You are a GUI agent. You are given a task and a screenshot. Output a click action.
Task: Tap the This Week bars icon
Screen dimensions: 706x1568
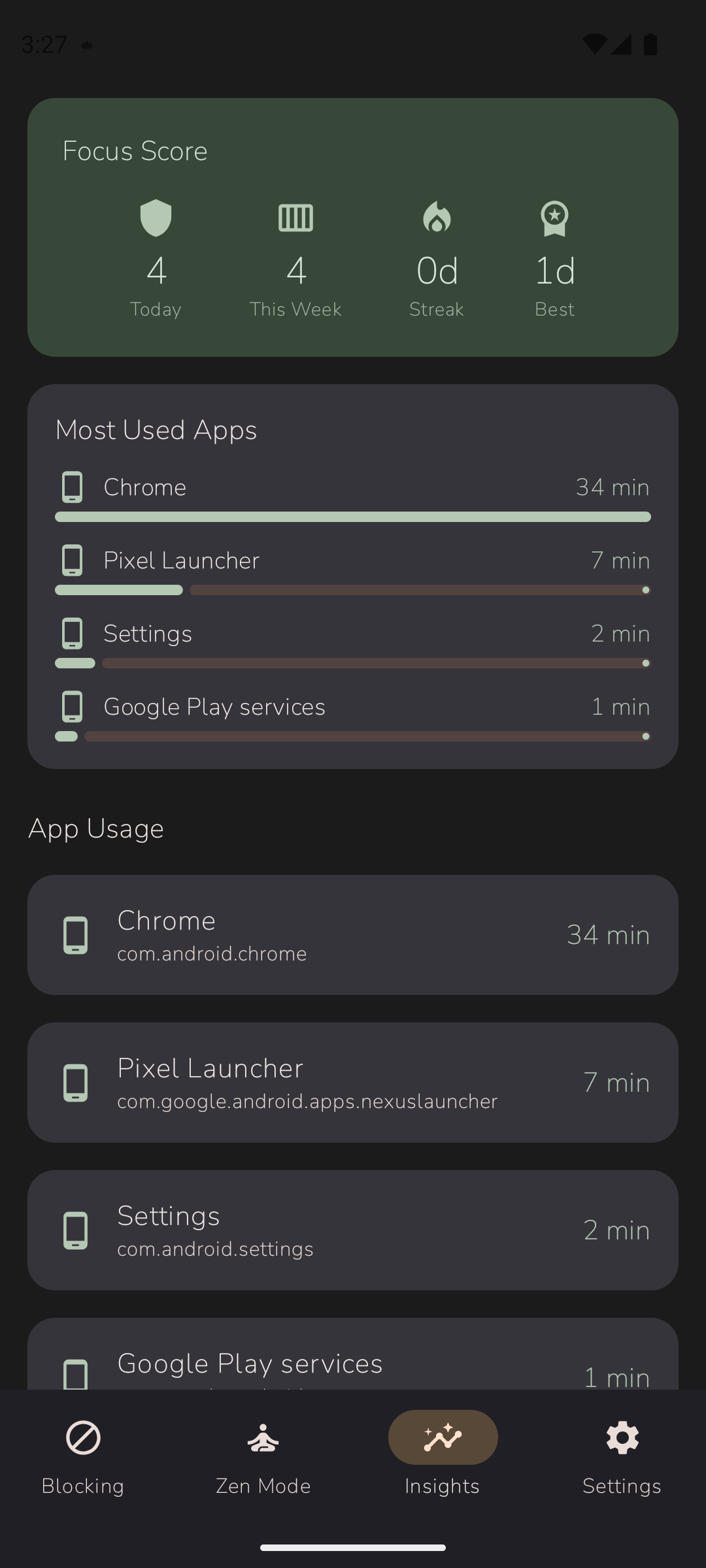point(295,218)
